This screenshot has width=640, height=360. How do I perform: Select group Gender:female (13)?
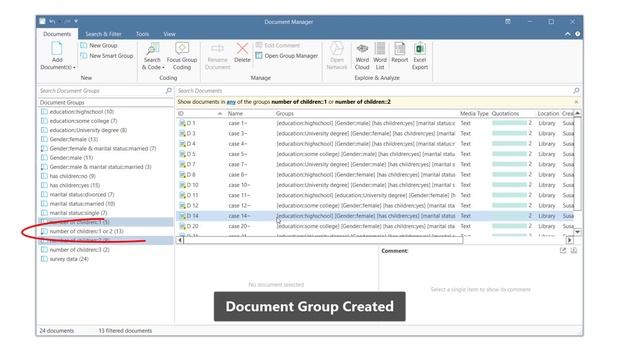73,139
